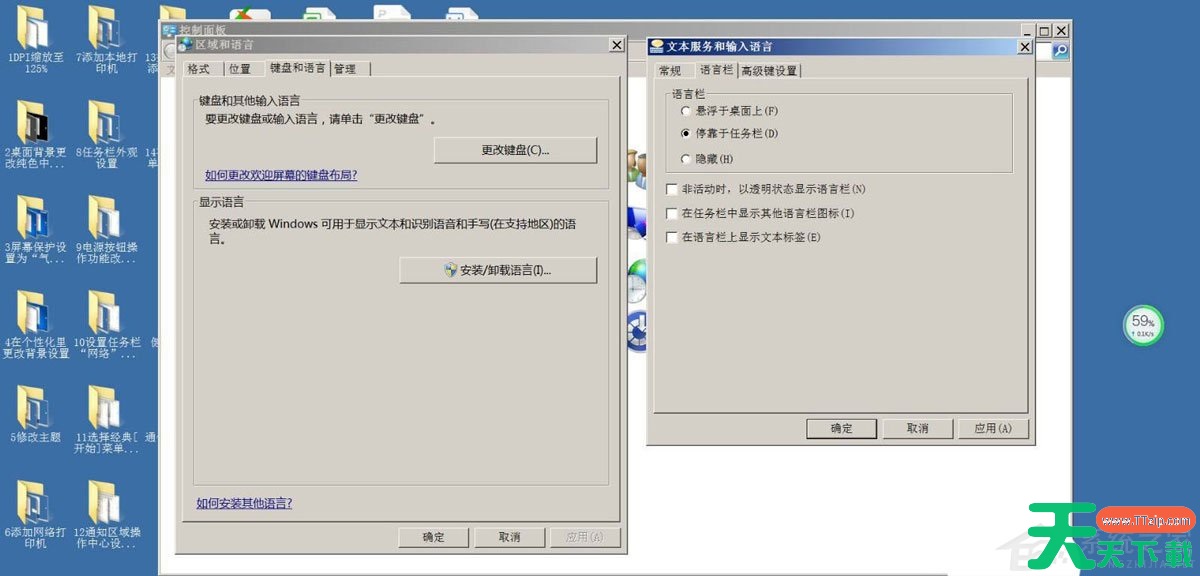This screenshot has width=1200, height=576.
Task: Open link 如何安装其他语言
Action: (244, 503)
